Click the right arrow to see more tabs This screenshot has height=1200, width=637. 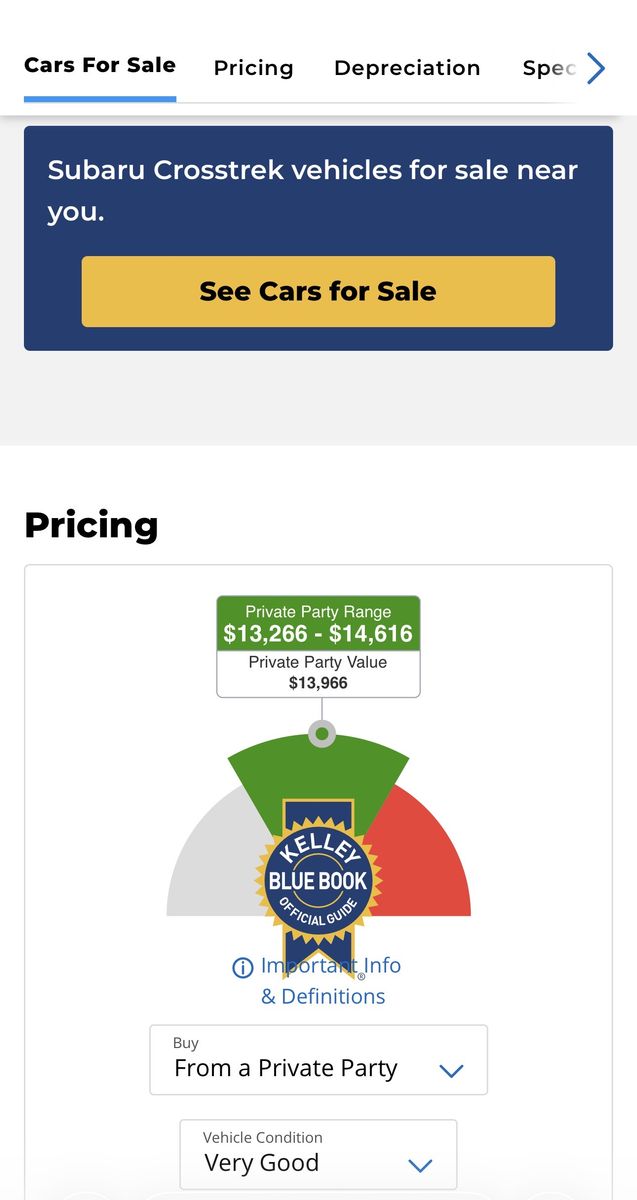[596, 68]
